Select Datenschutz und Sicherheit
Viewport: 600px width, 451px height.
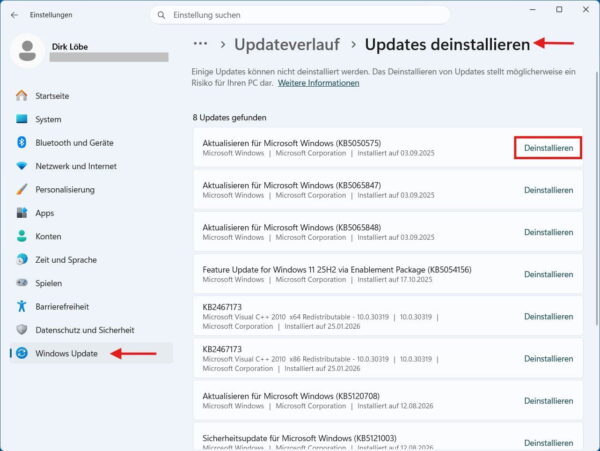[x=91, y=329]
